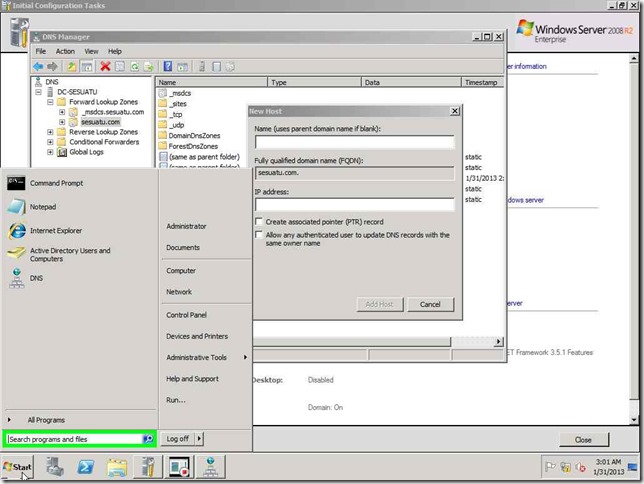Click the New Server toolbar icon
This screenshot has width=644, height=484.
[x=202, y=67]
